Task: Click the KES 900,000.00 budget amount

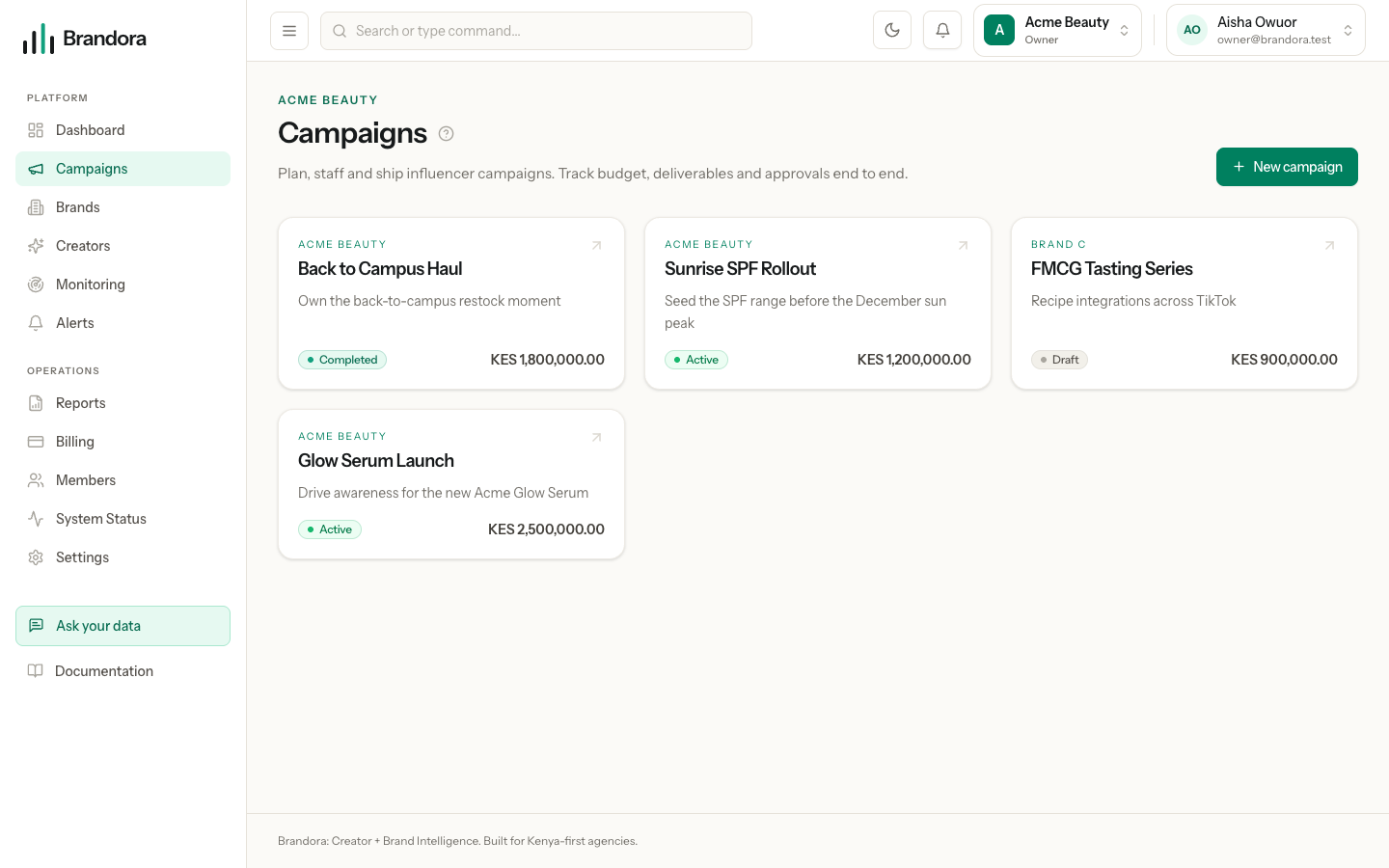Action: tap(1284, 360)
